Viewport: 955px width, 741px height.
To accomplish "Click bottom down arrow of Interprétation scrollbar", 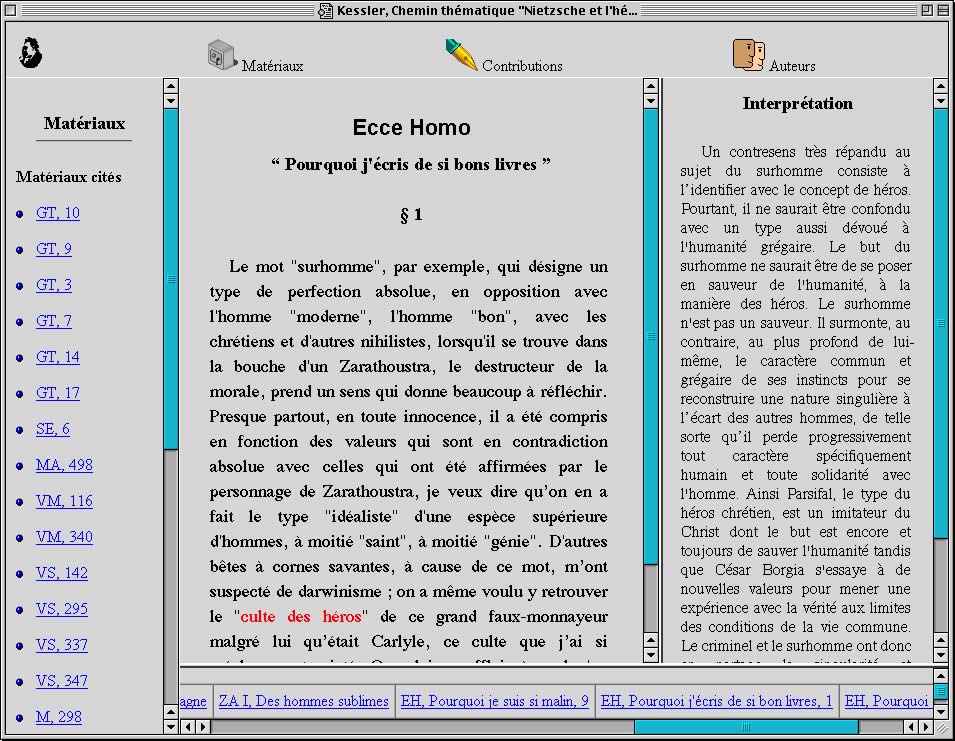I will (x=940, y=655).
